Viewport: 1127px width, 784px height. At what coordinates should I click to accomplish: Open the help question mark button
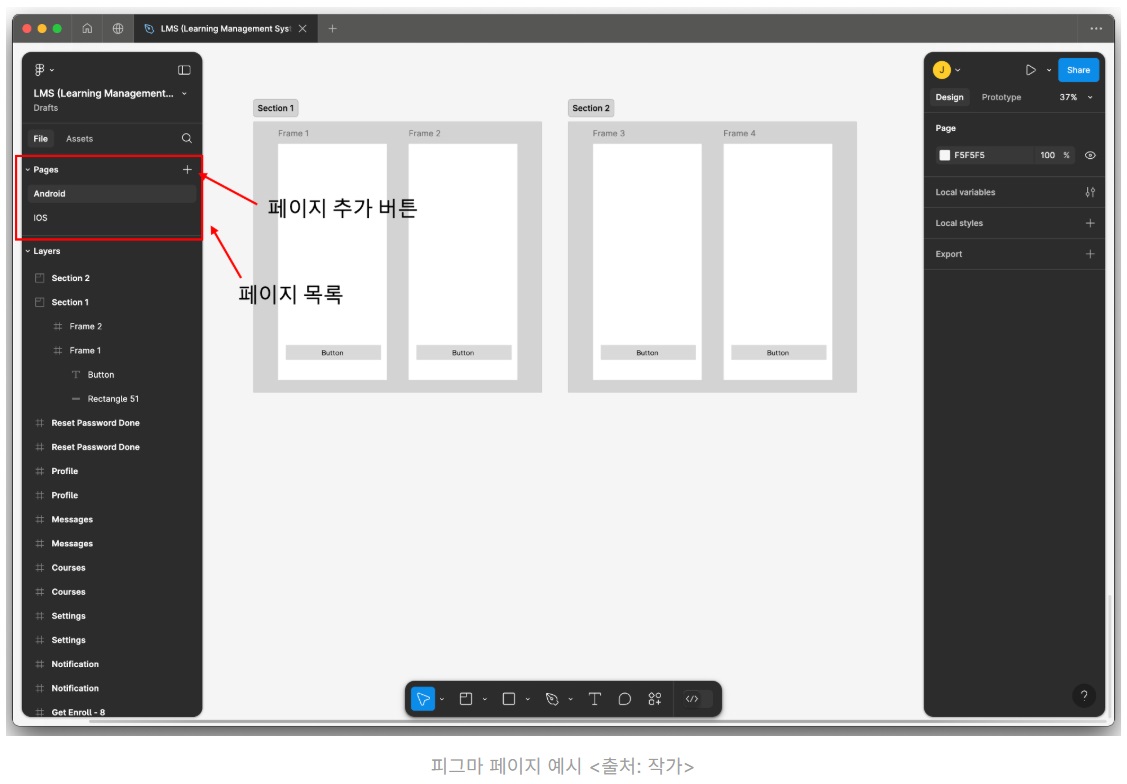(x=1084, y=695)
